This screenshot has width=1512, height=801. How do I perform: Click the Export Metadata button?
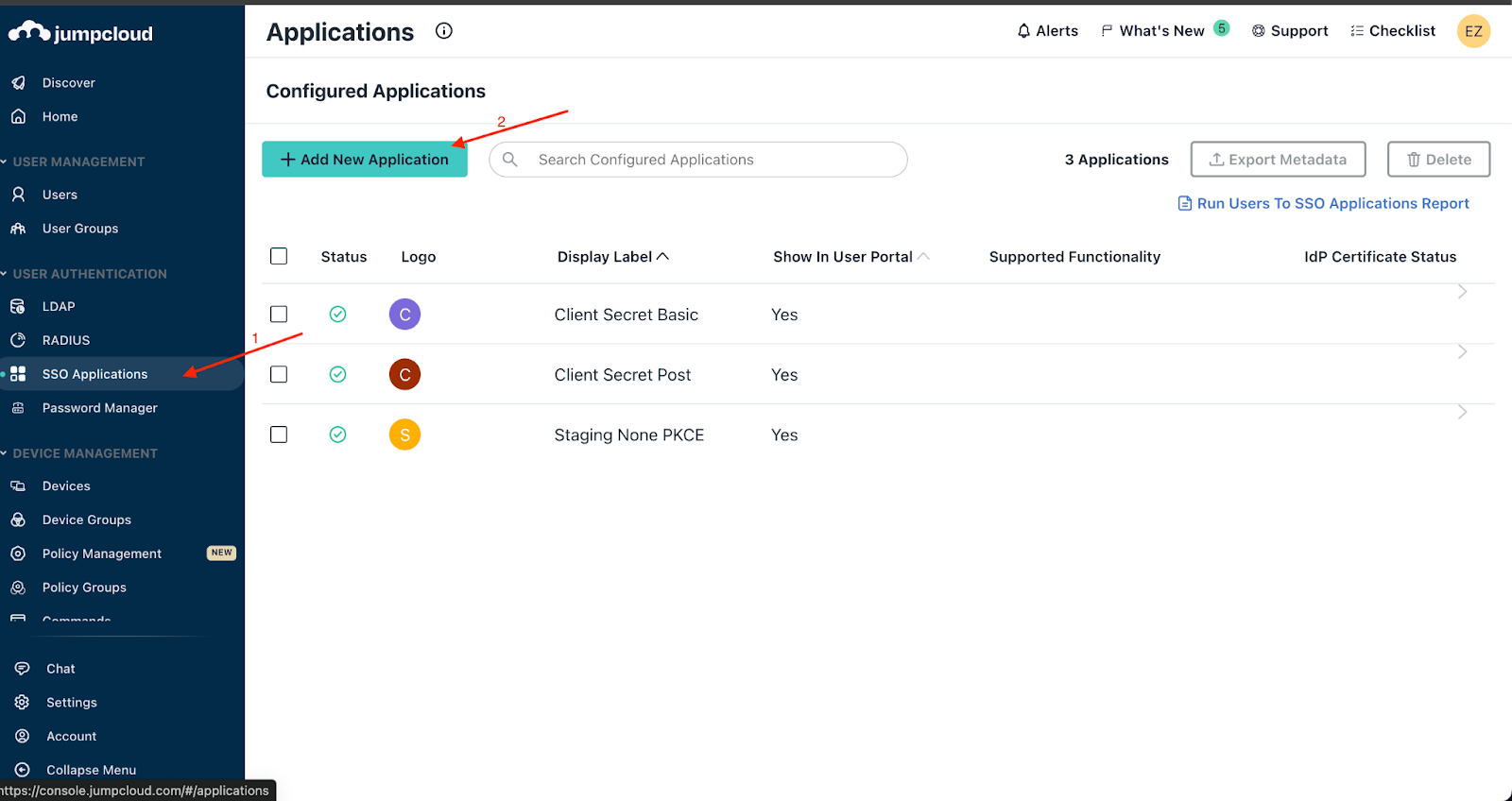1278,160
